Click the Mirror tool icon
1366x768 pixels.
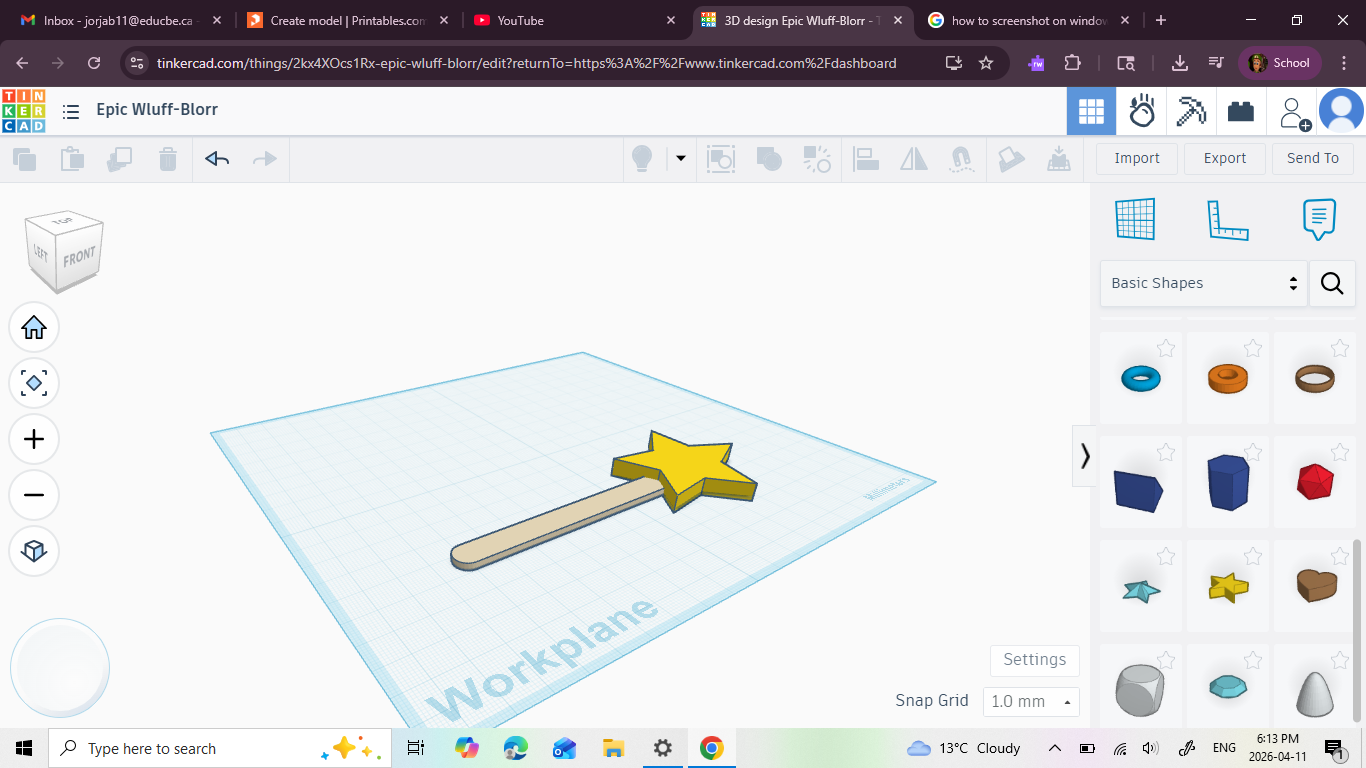point(913,158)
